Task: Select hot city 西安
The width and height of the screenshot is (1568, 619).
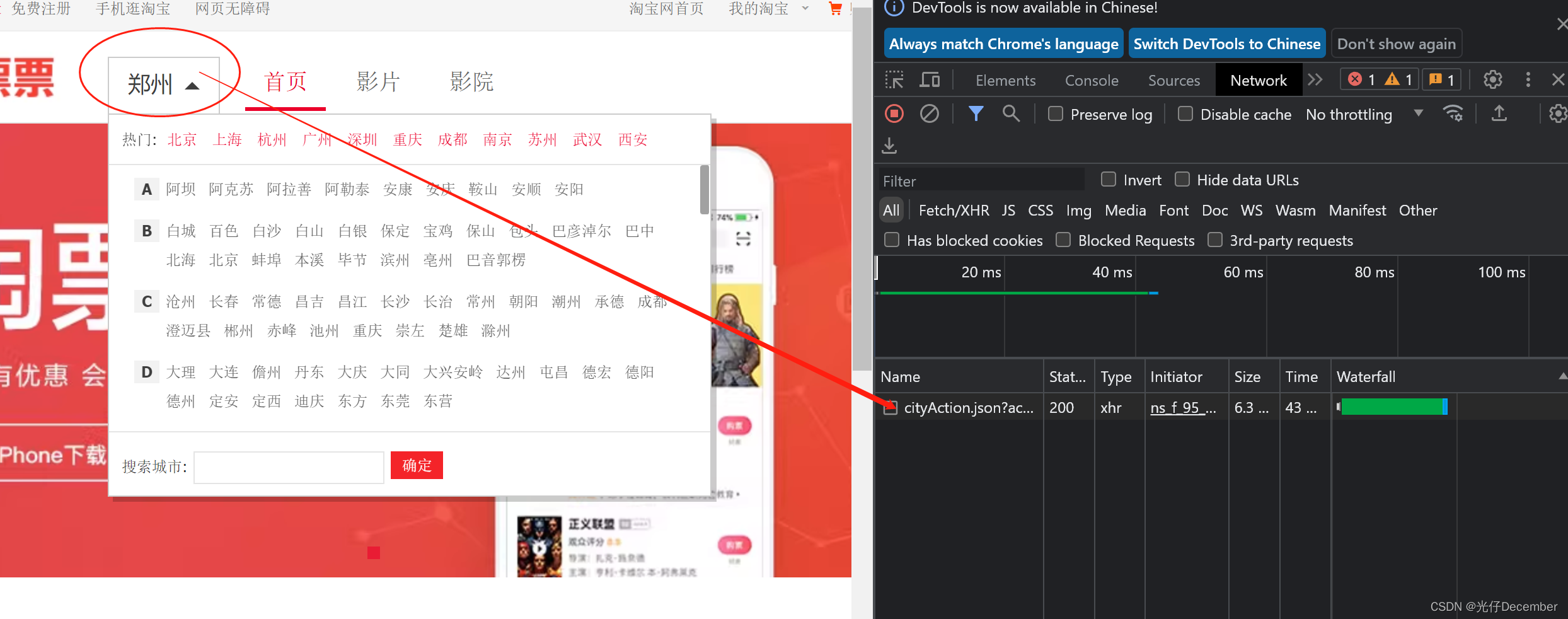Action: [633, 139]
